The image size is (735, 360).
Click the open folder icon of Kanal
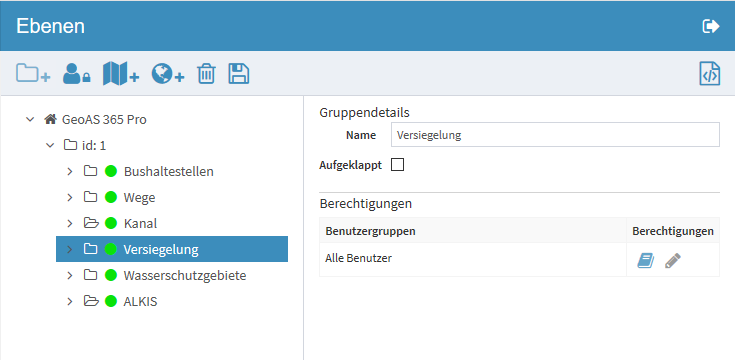point(91,223)
